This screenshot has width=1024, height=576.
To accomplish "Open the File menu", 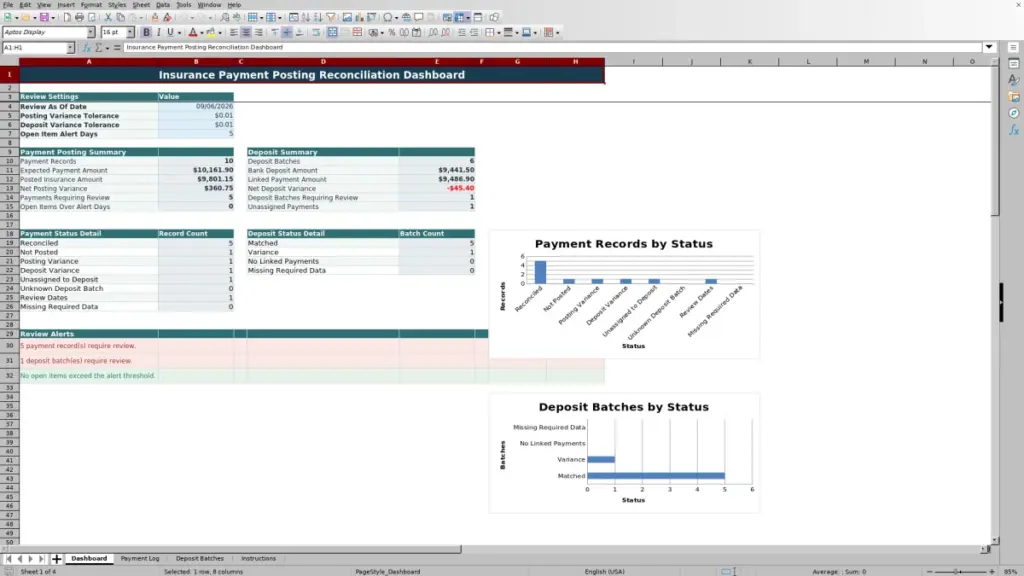I will [8, 5].
